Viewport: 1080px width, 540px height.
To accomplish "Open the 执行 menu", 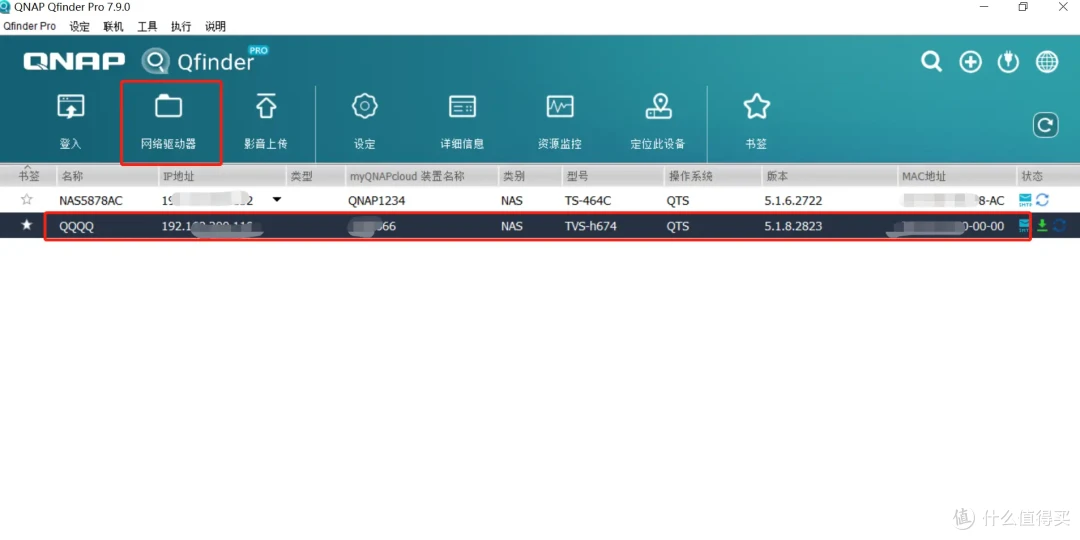I will point(181,26).
